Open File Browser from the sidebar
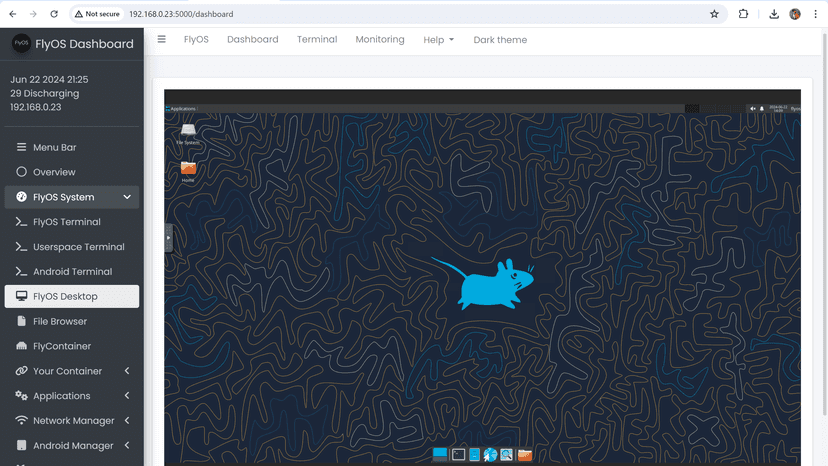 pyautogui.click(x=72, y=321)
